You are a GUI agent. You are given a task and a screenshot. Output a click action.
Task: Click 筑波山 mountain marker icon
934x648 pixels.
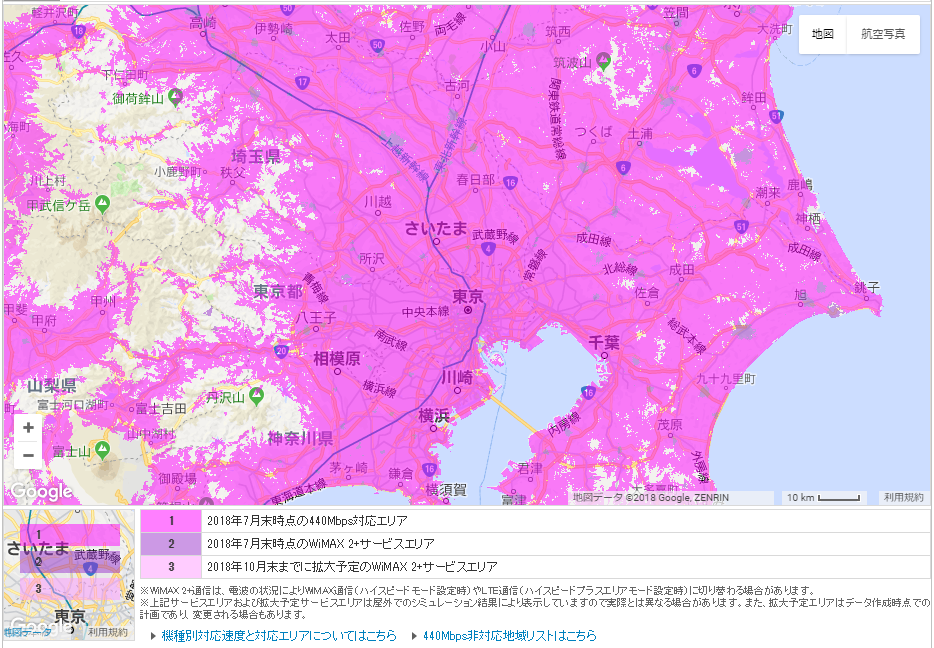click(x=603, y=60)
